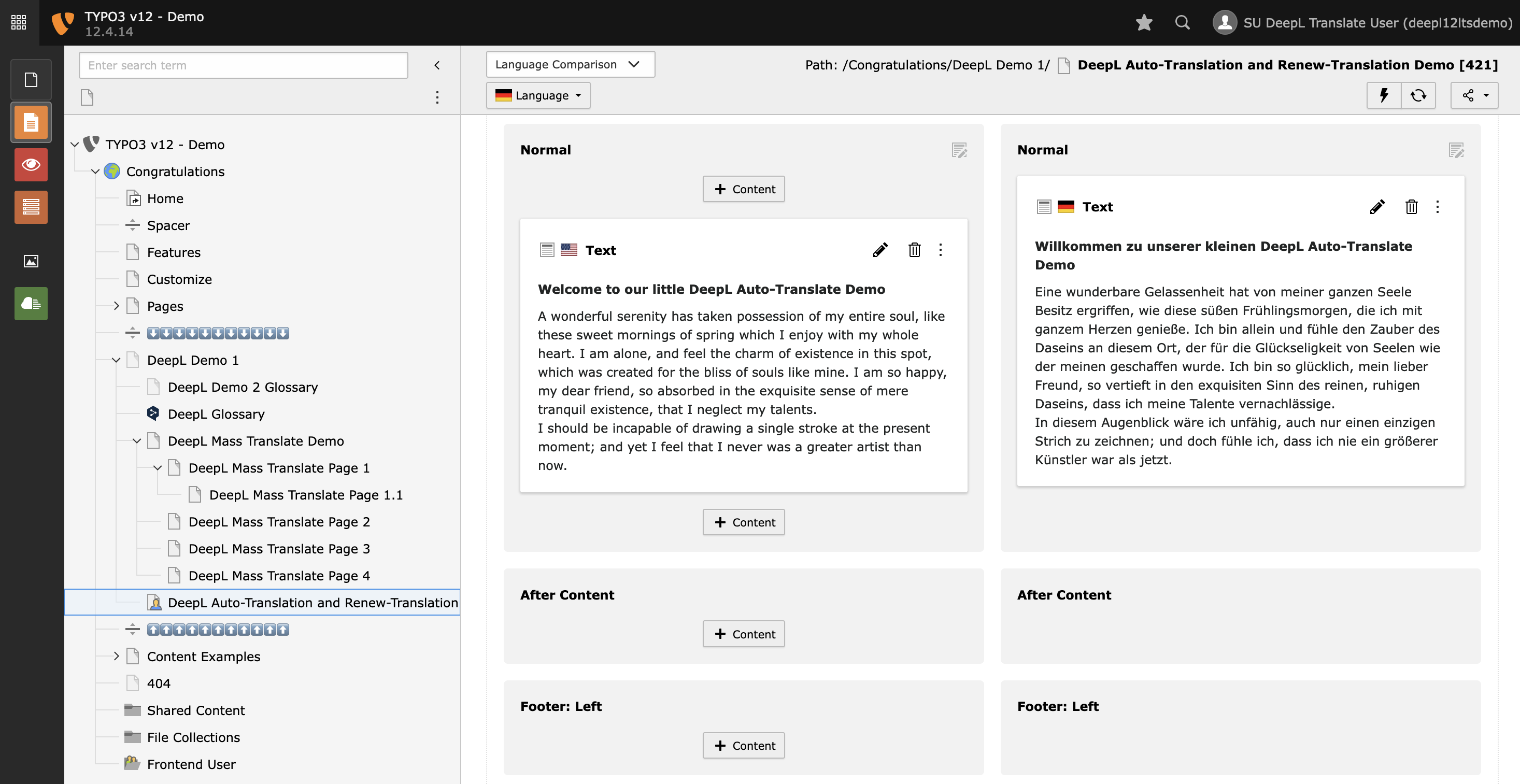This screenshot has width=1520, height=784.
Task: Select DeepL Mass Translate Page 2
Action: 279,522
